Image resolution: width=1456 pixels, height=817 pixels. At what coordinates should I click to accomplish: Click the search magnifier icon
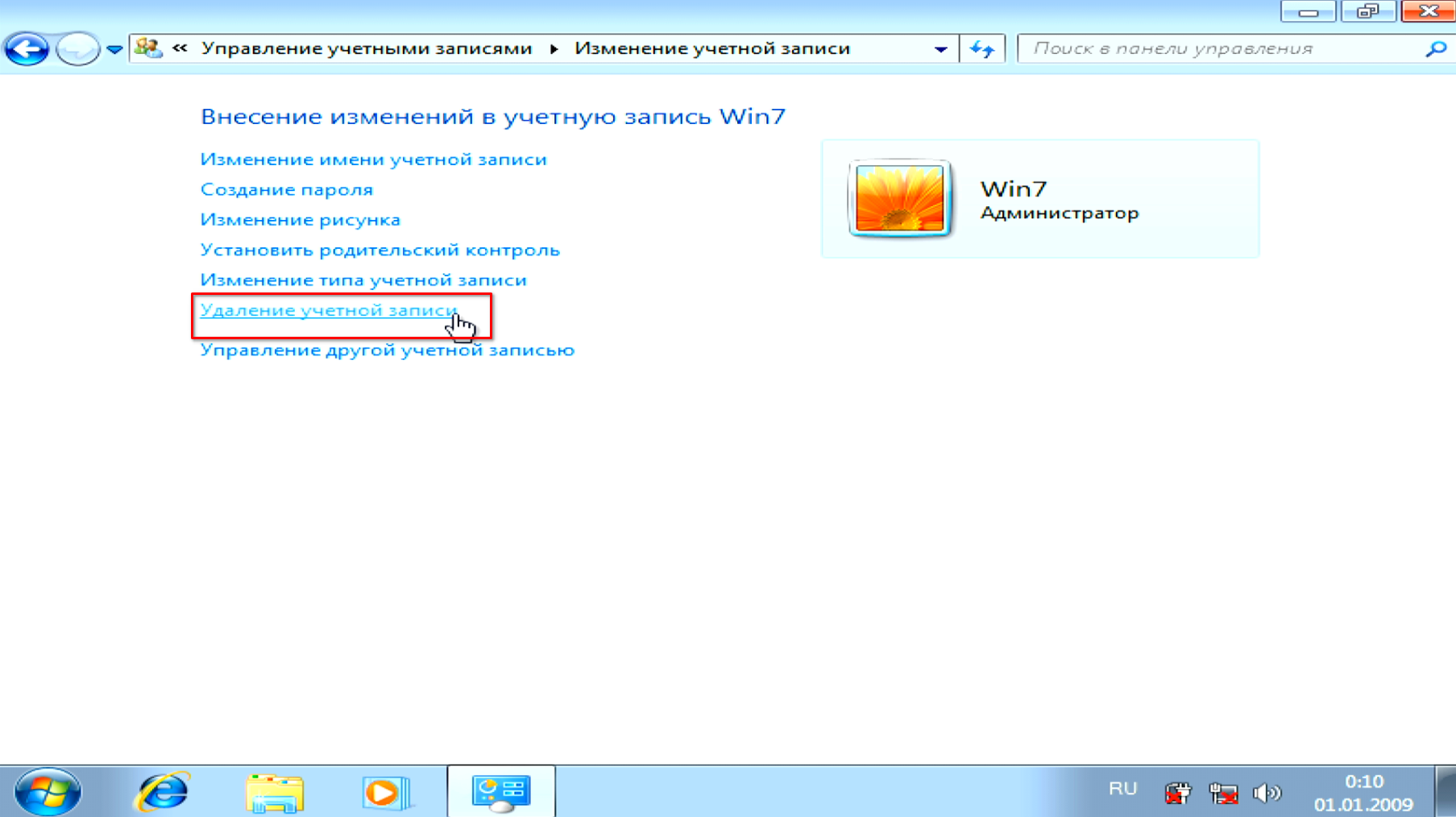coord(1435,49)
